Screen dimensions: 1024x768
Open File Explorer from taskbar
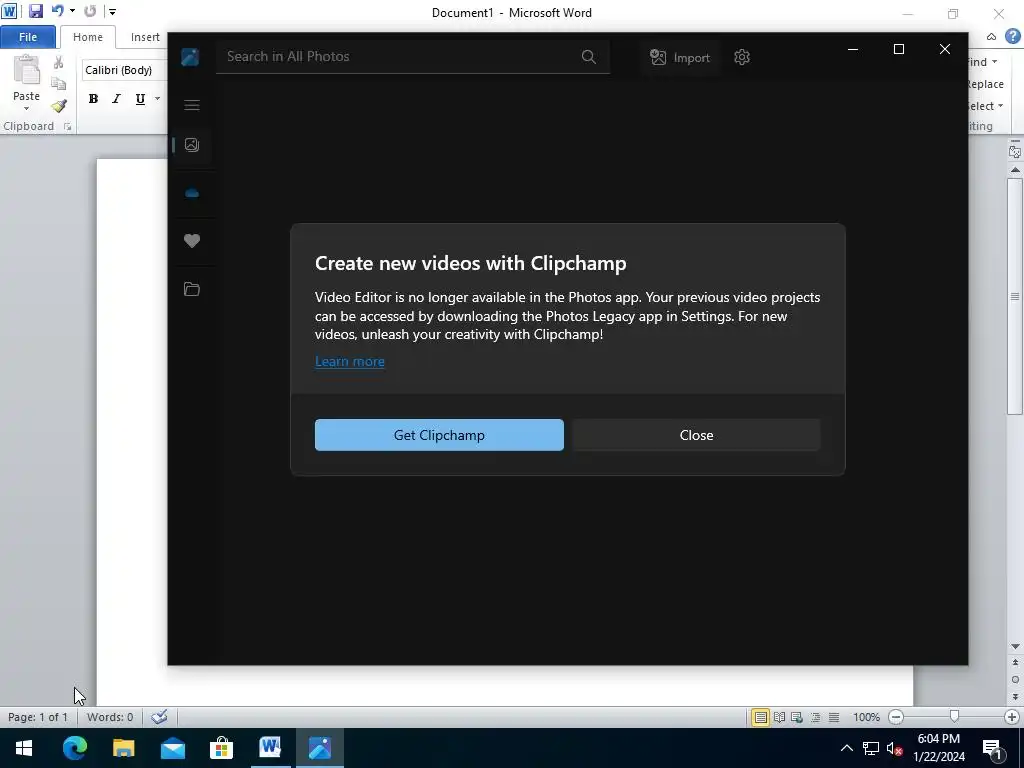[123, 748]
